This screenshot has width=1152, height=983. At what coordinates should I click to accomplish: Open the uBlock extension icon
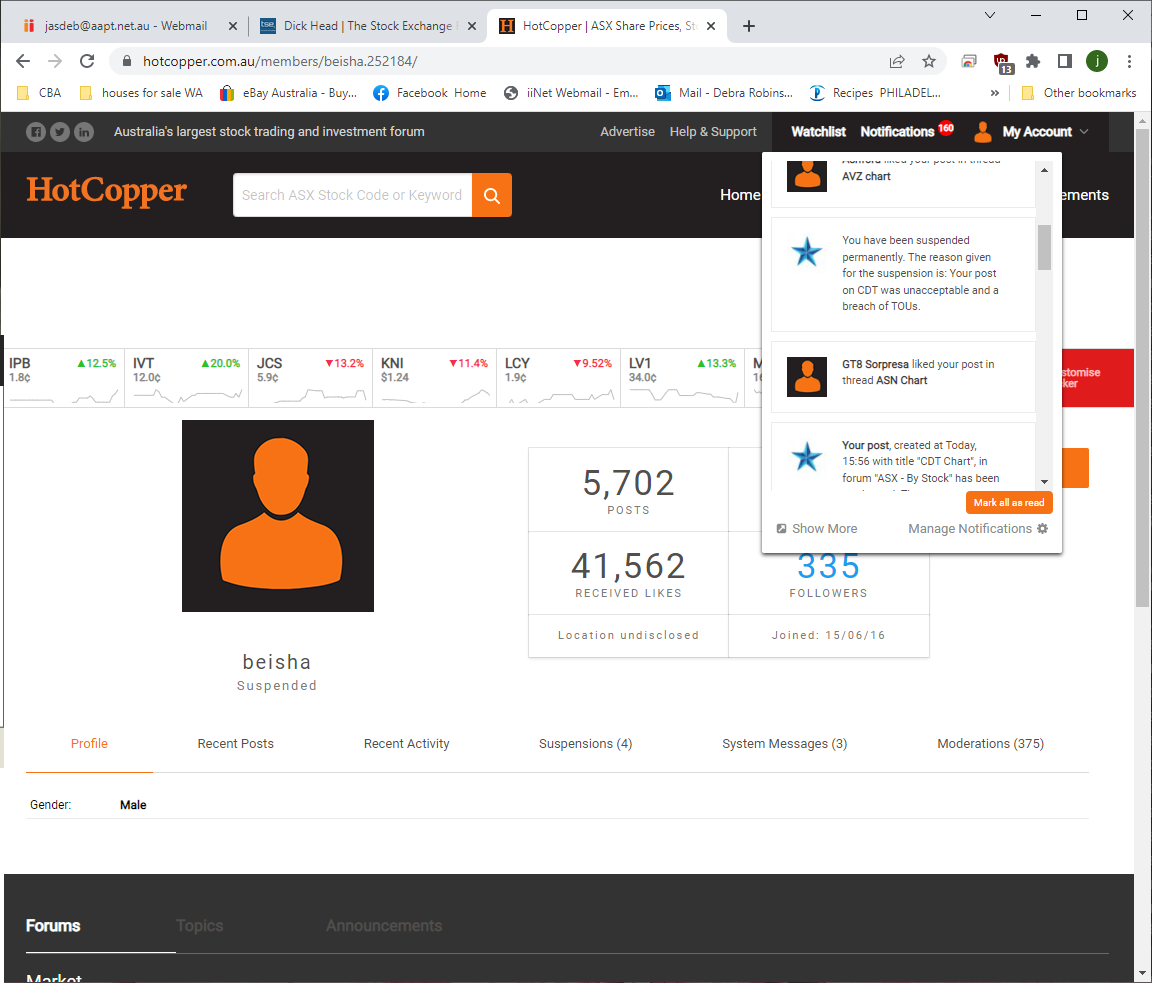click(1002, 62)
